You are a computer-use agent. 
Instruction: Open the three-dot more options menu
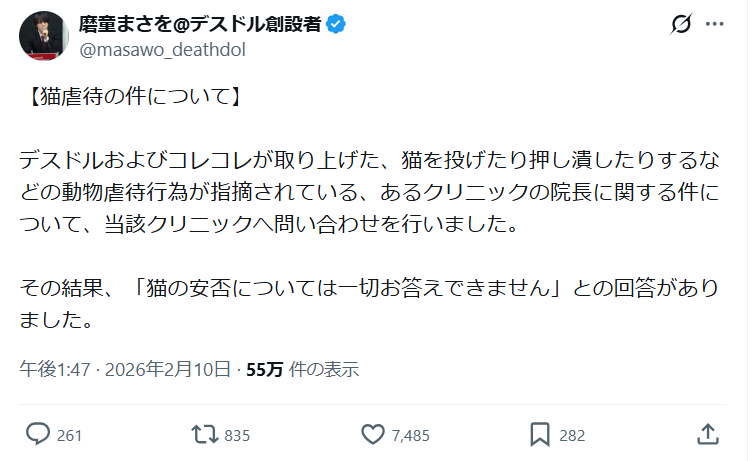point(714,24)
